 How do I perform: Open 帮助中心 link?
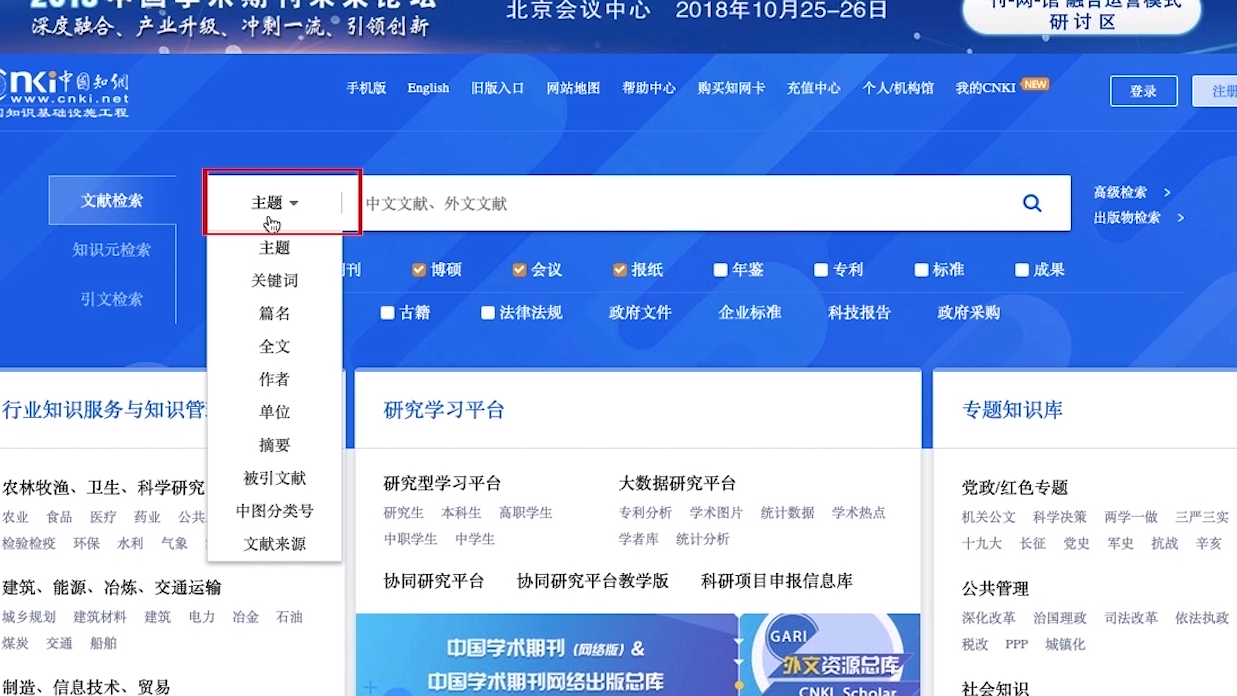point(649,88)
